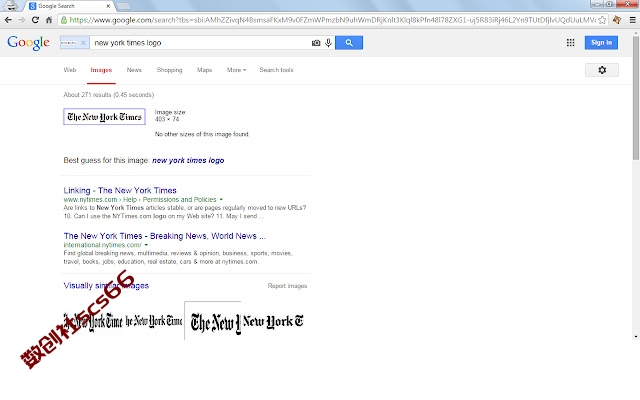This screenshot has height=400, width=640.
Task: Open the Shopping tab
Action: 169,70
